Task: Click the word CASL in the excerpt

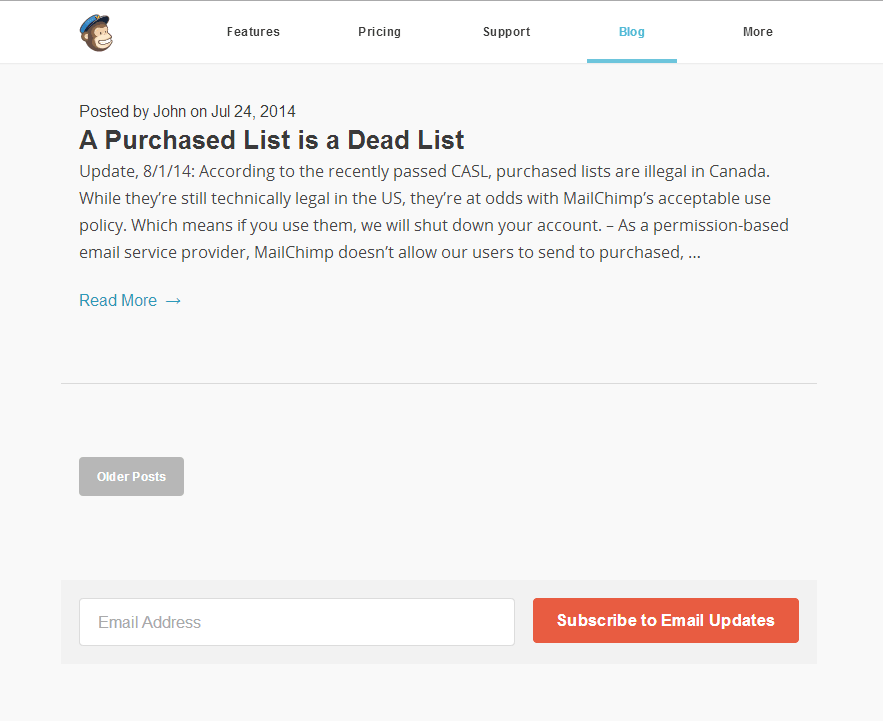Action: click(467, 171)
